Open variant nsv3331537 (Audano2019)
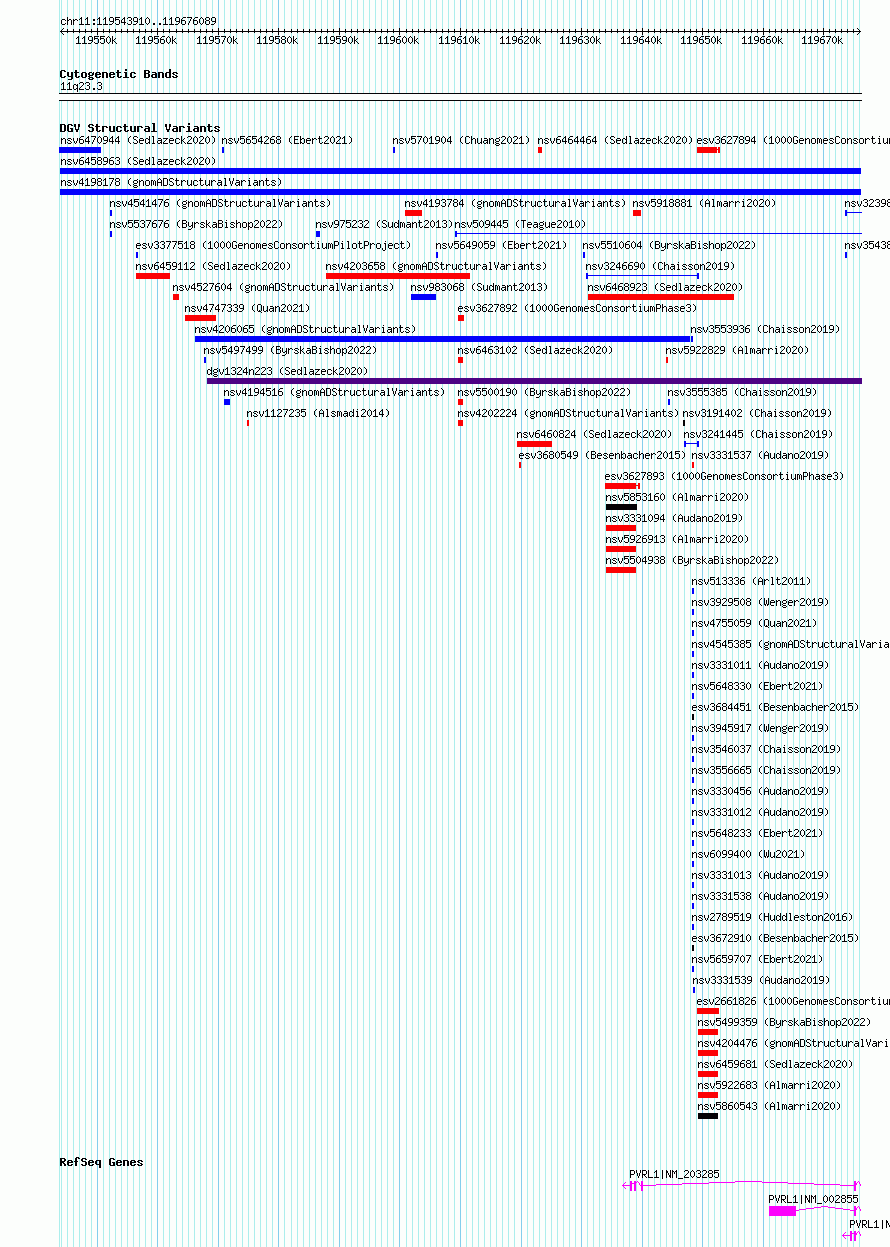This screenshot has height=1247, width=890. (760, 455)
